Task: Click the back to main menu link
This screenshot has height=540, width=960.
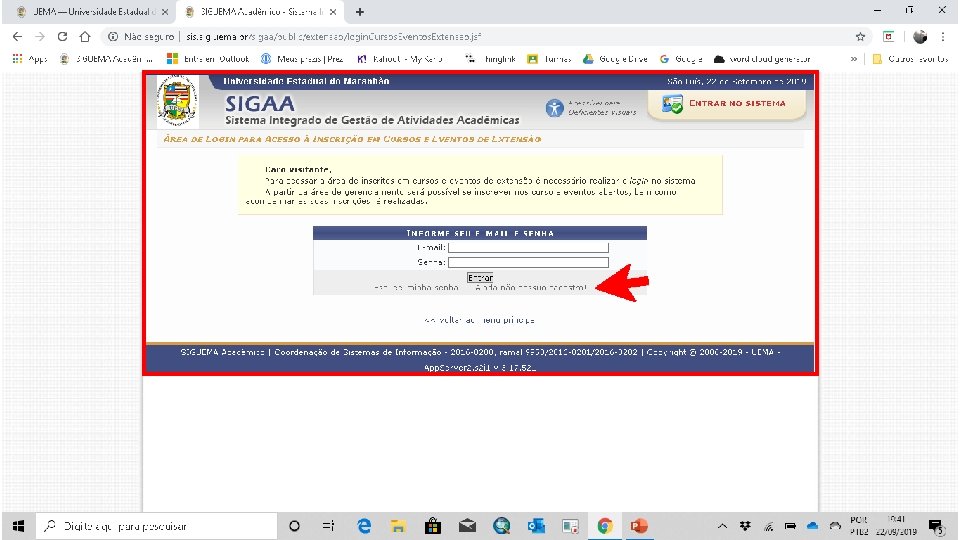Action: 479,320
